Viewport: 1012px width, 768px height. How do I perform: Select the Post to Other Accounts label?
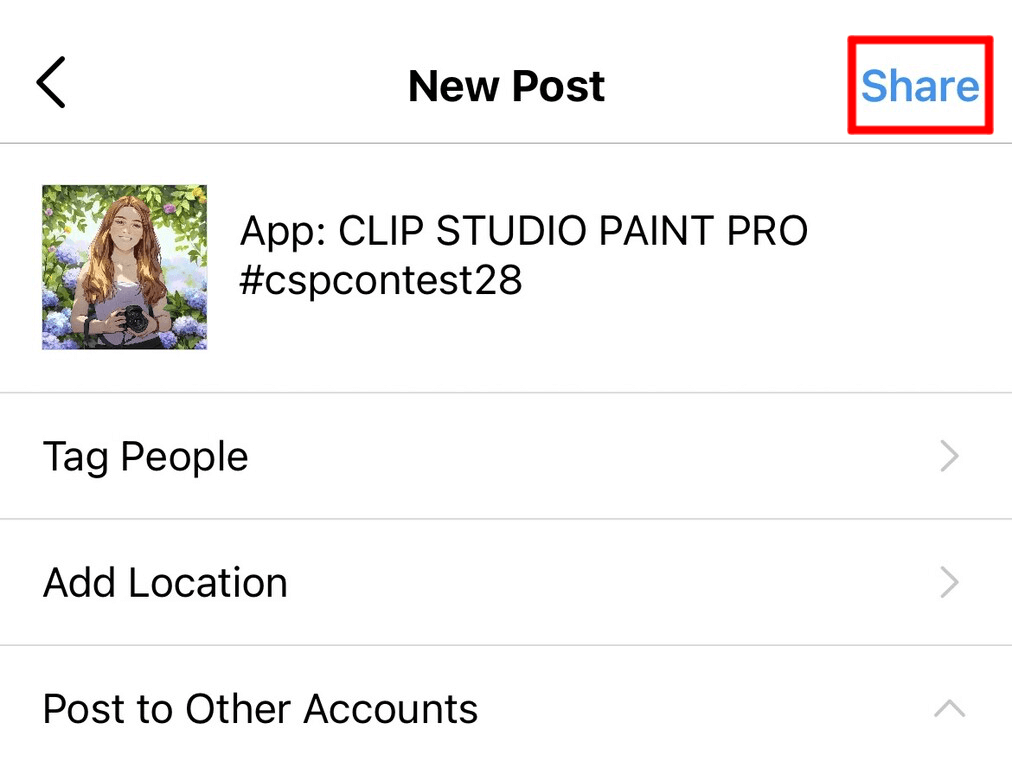coord(260,709)
